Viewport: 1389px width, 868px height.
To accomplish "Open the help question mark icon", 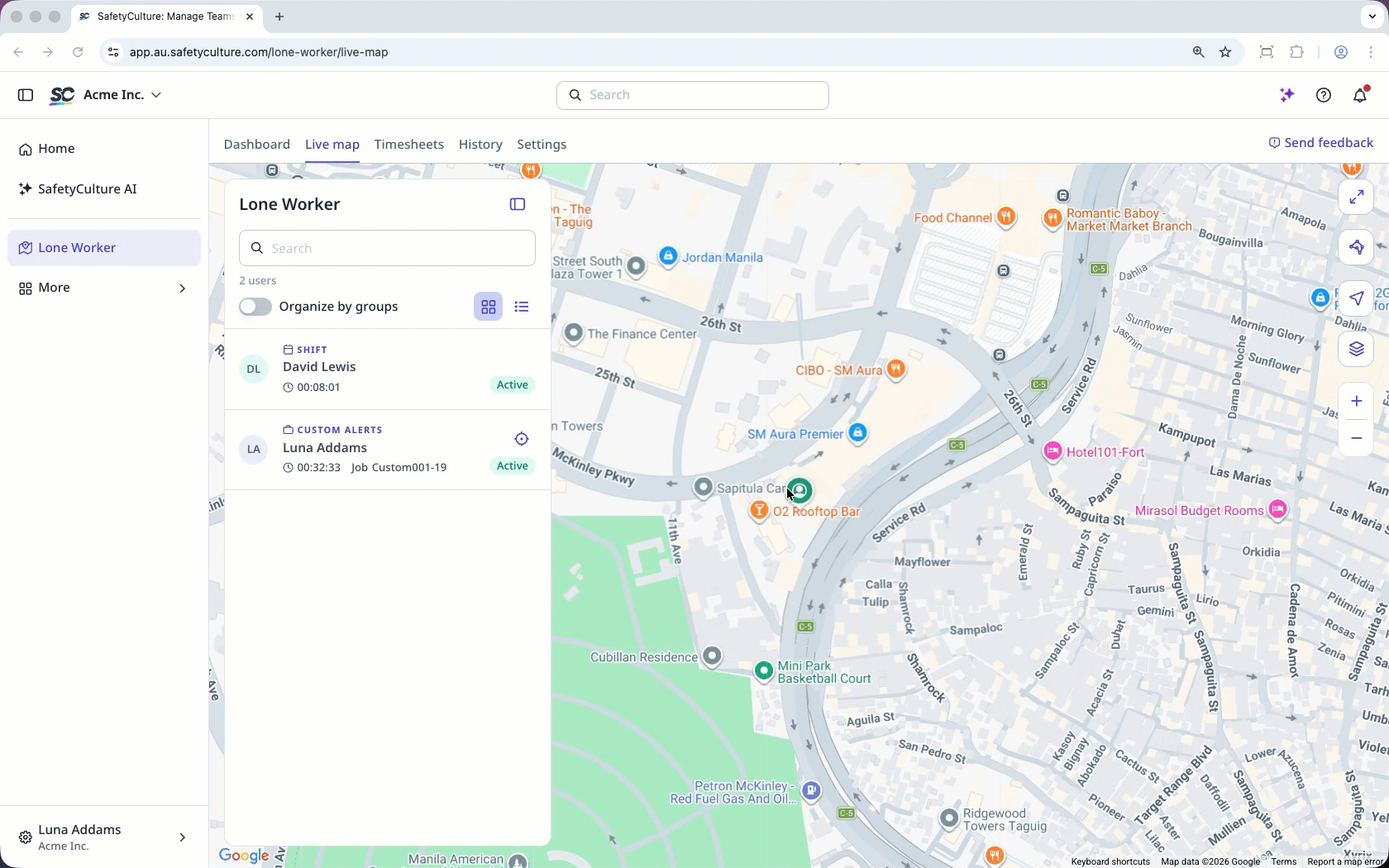I will tap(1324, 95).
